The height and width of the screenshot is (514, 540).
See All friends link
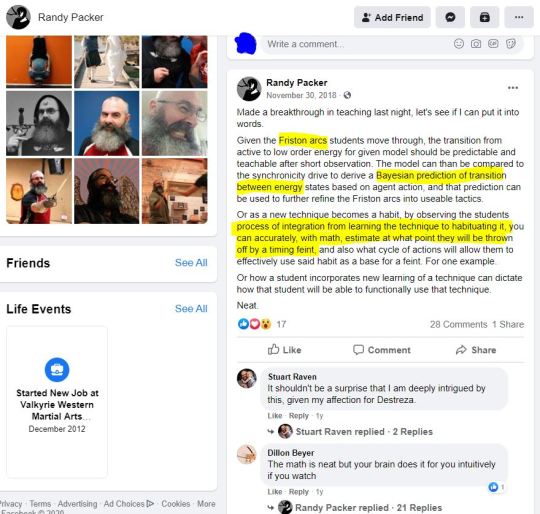(x=191, y=263)
